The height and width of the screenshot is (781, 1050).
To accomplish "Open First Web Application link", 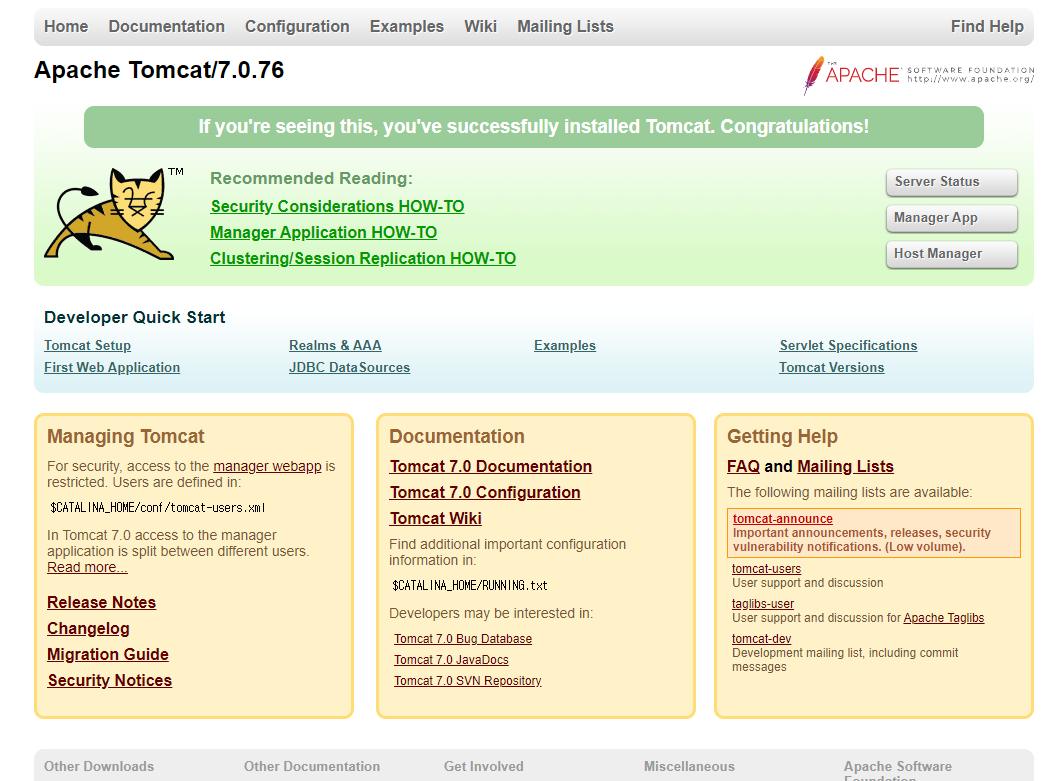I will pos(112,368).
